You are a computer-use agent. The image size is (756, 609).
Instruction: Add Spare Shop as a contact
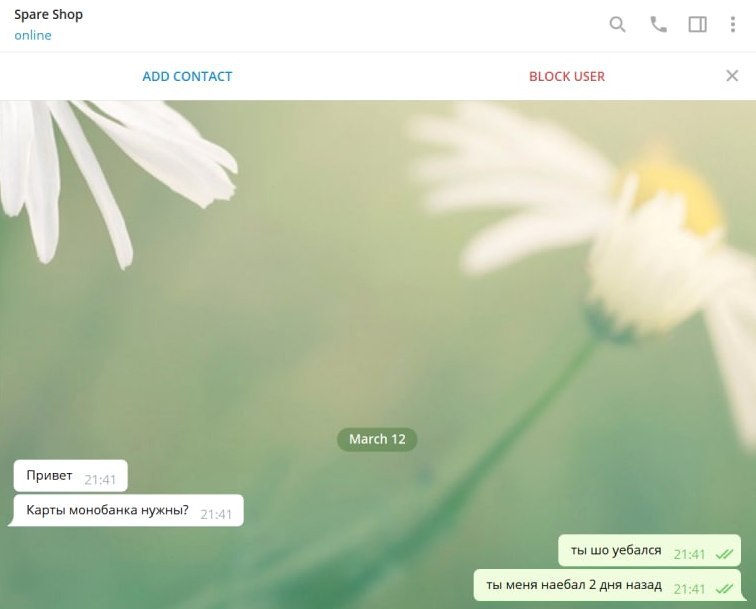tap(187, 76)
